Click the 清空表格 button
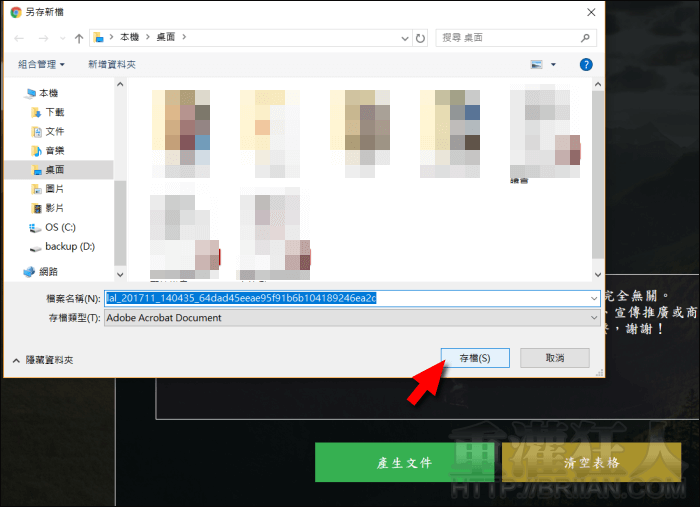Viewport: 700px width, 507px height. click(591, 463)
